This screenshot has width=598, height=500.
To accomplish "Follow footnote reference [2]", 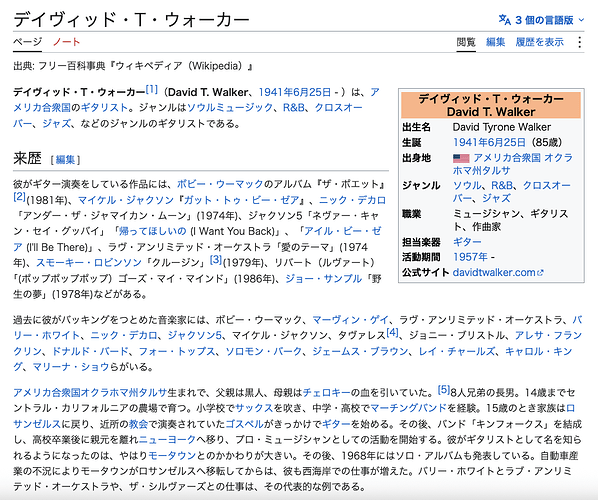I will pyautogui.click(x=19, y=197).
